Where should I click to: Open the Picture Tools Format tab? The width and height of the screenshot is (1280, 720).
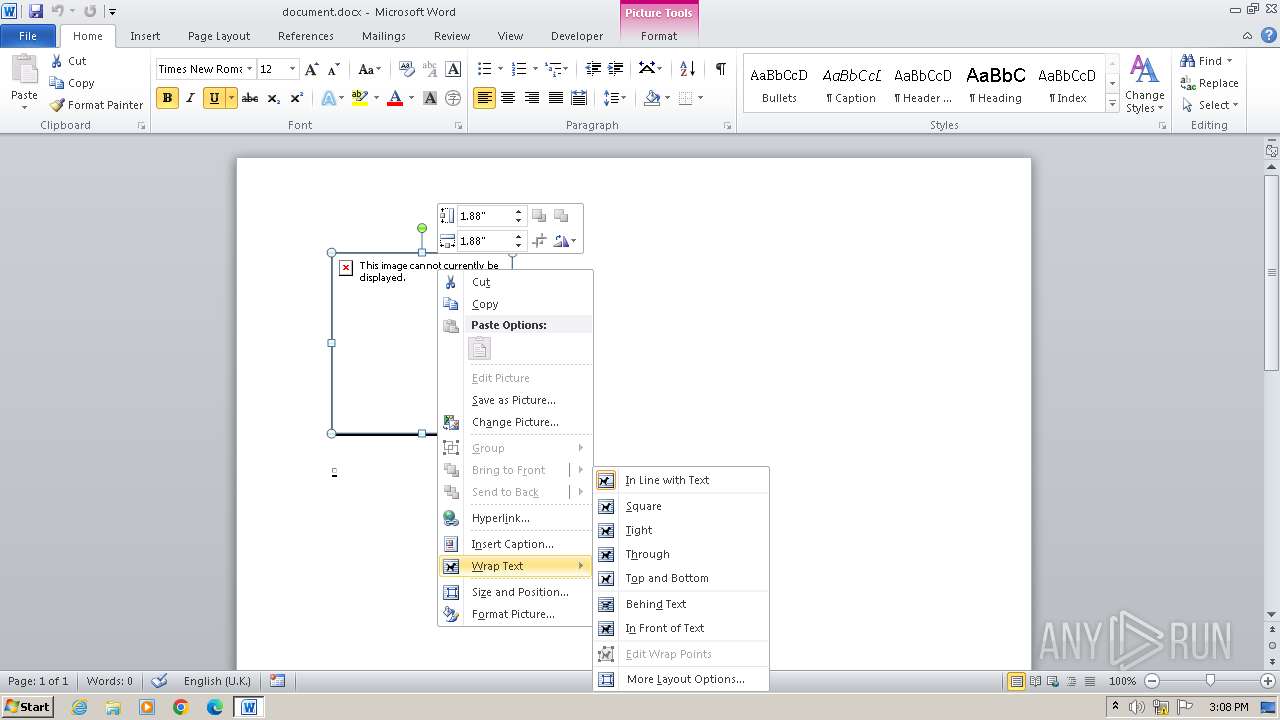pos(659,36)
